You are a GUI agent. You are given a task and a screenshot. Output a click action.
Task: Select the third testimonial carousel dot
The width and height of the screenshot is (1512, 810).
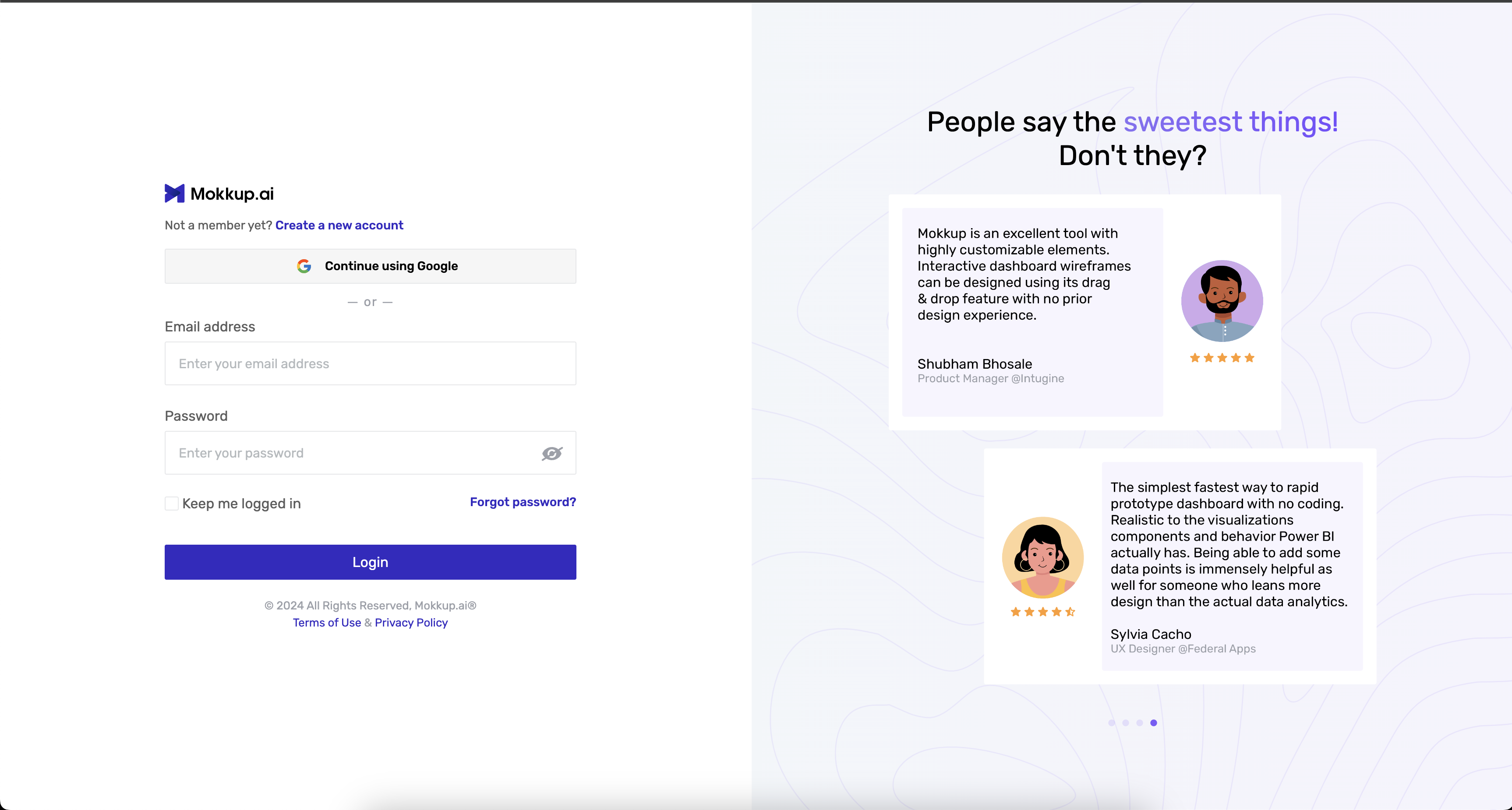pos(1139,723)
